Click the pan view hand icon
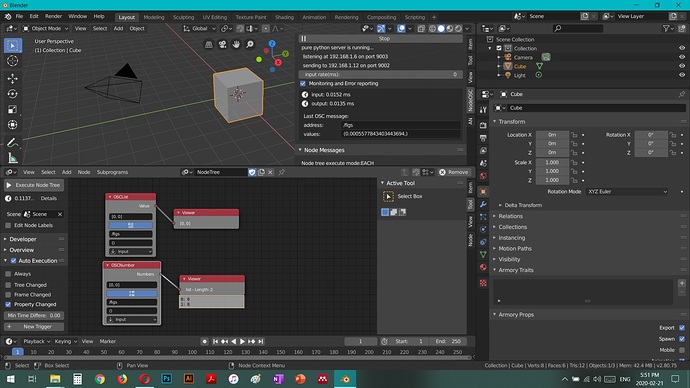Screen dimensions: 690x388 pos(236,44)
